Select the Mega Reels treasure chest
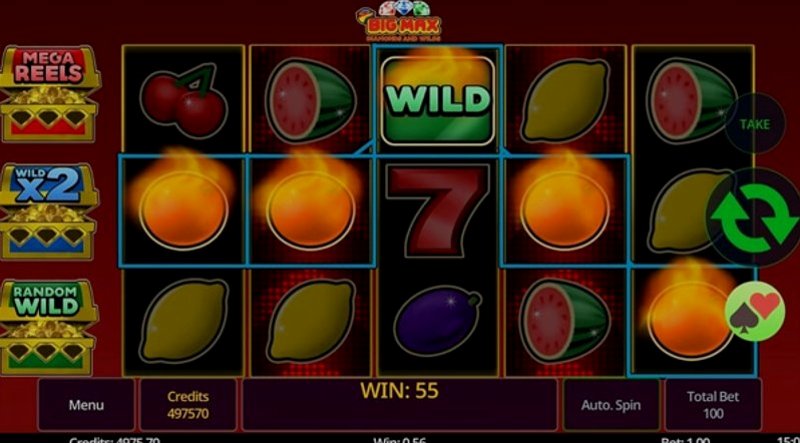Screen dimensions: 800x443 pyautogui.click(x=49, y=94)
